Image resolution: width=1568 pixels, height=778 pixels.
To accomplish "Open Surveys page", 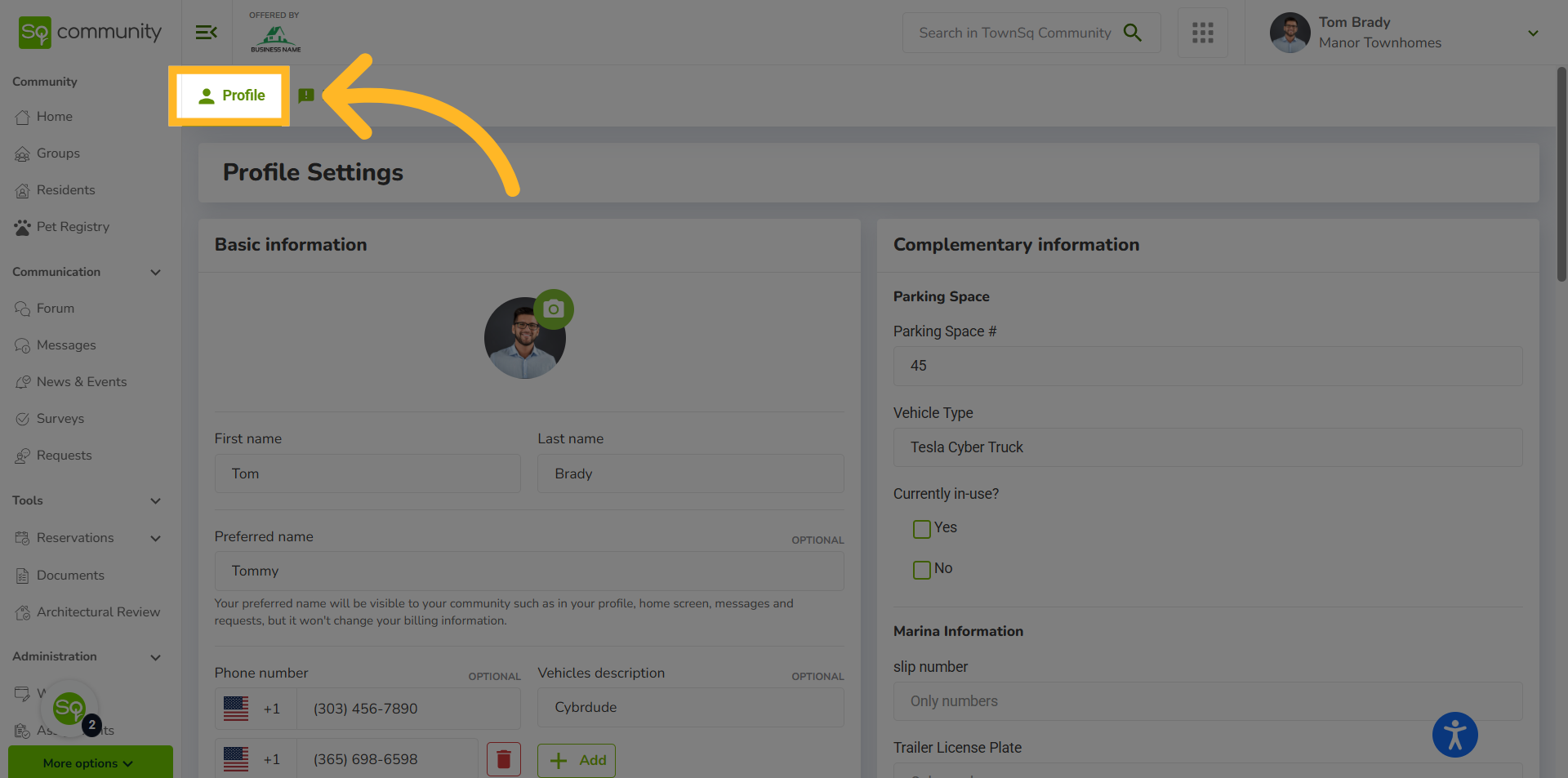I will 60,419.
